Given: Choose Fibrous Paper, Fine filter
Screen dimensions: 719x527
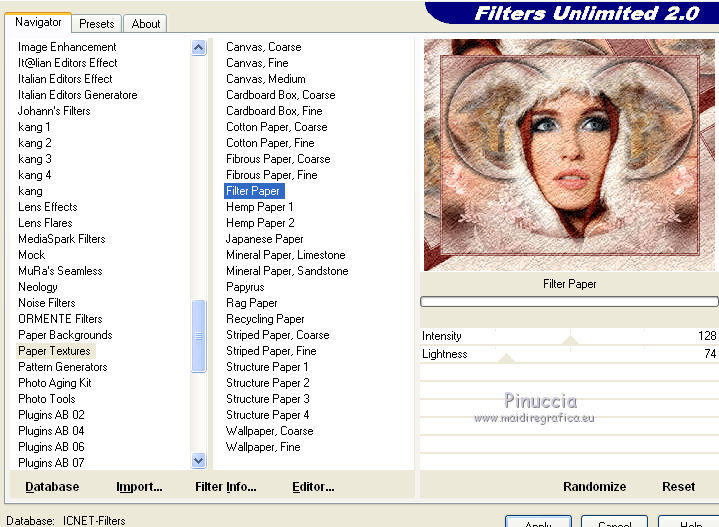Looking at the screenshot, I should [x=271, y=175].
